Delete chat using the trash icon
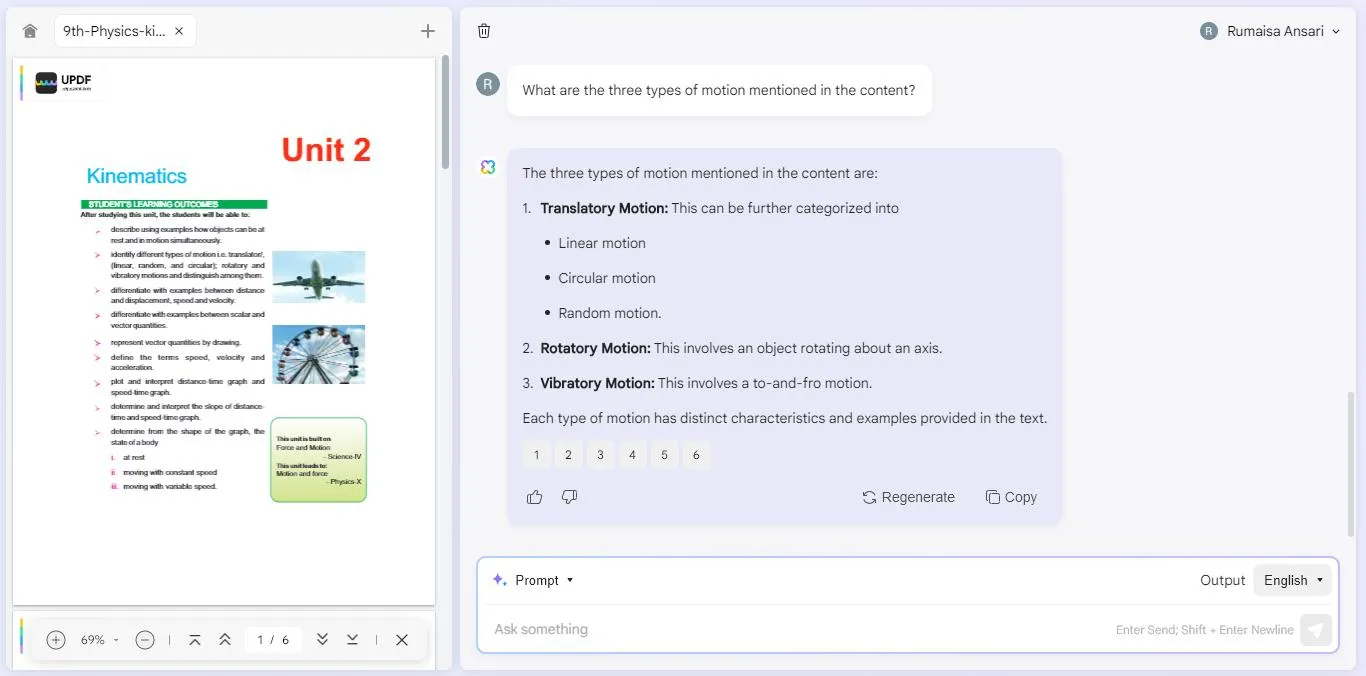This screenshot has height=676, width=1366. 484,31
